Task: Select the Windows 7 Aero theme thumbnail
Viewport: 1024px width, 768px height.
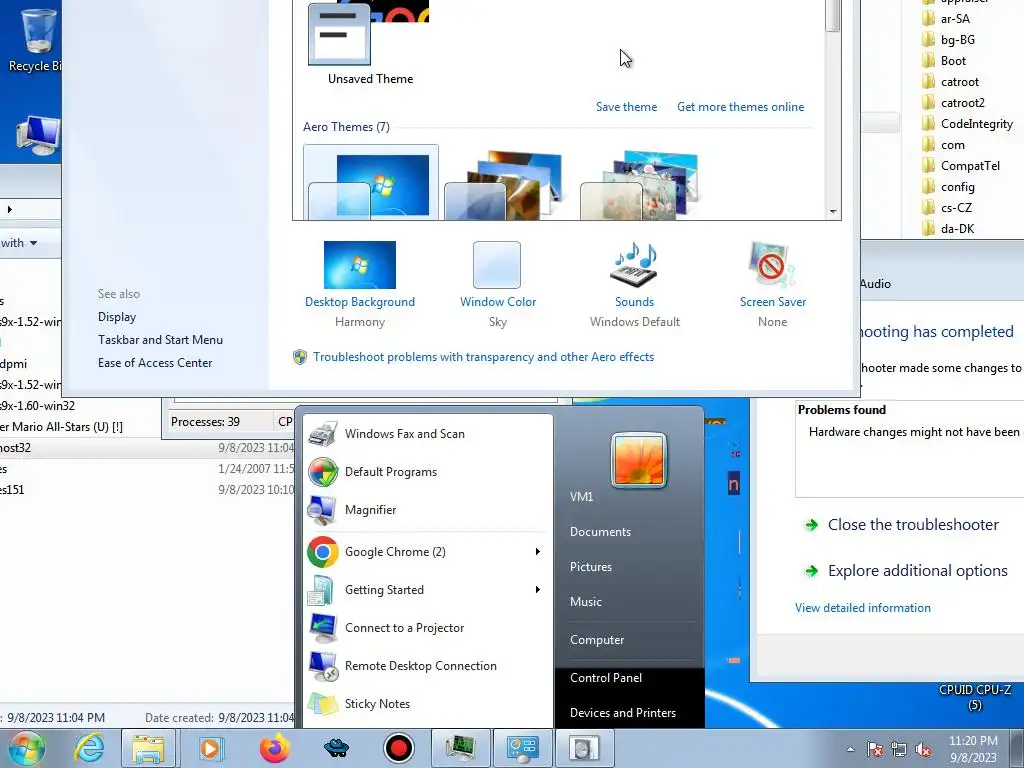Action: [371, 183]
